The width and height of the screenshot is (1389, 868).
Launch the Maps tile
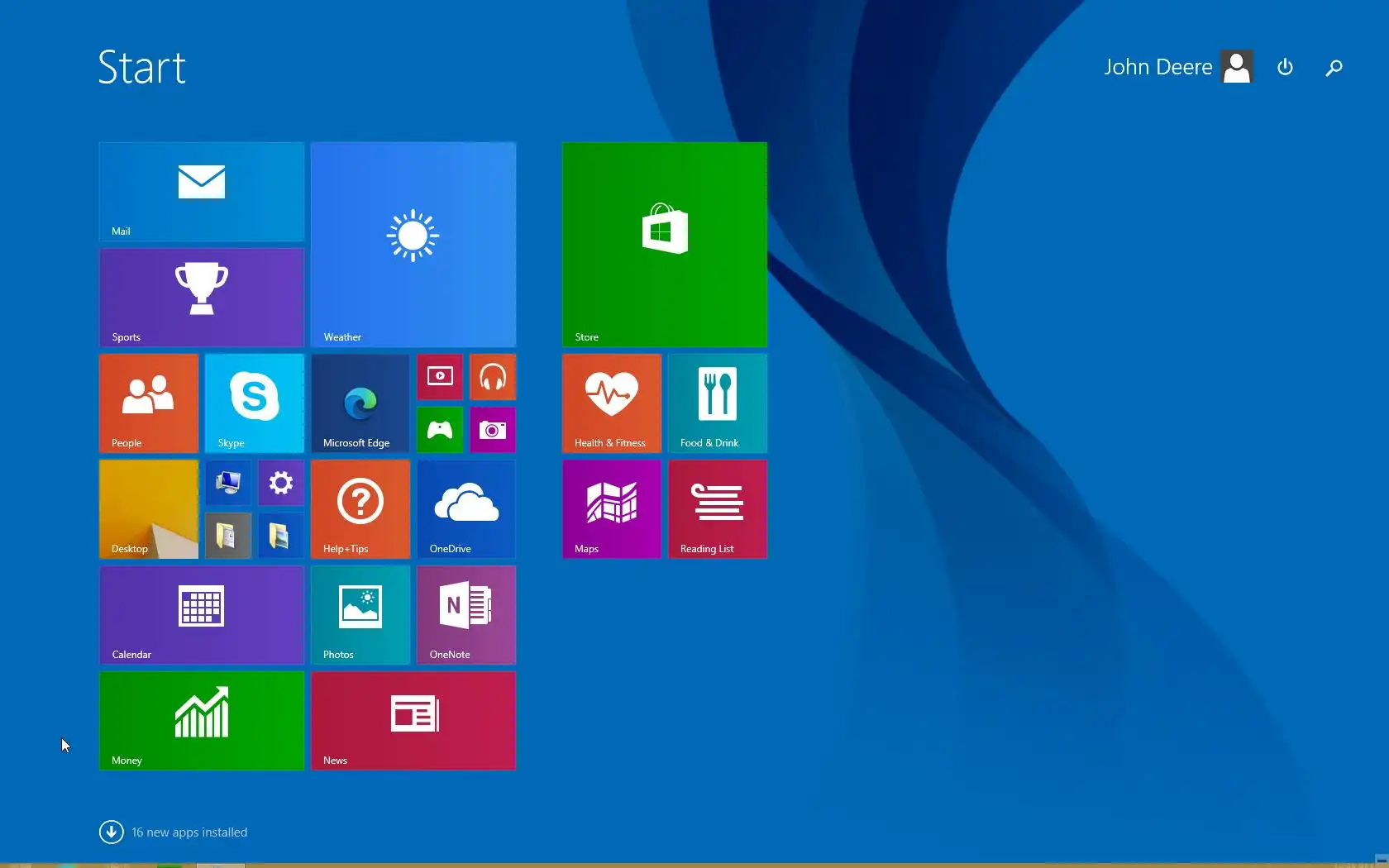(x=612, y=509)
